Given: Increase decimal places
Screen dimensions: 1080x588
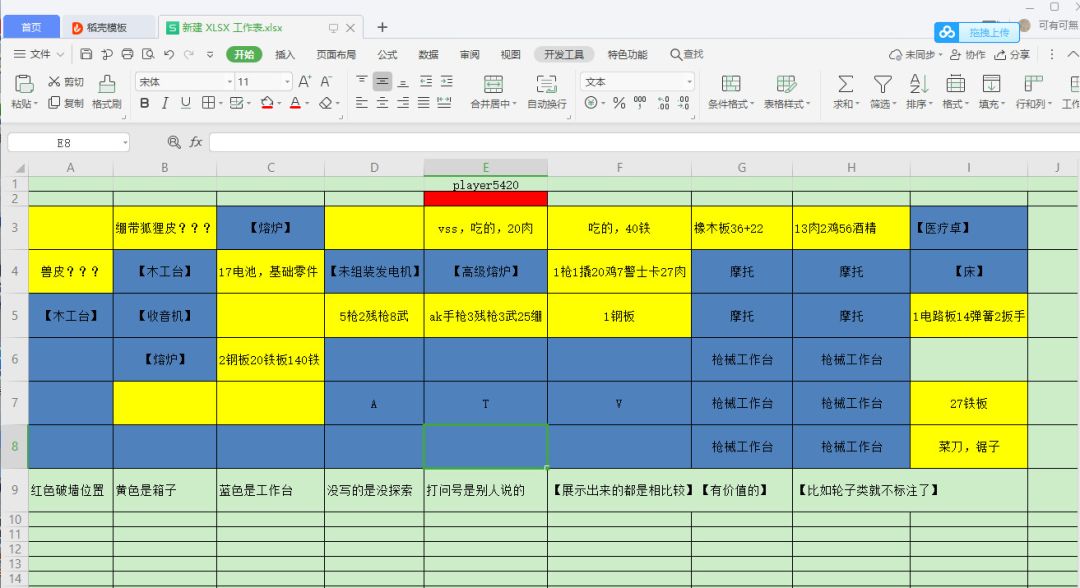Looking at the screenshot, I should [663, 103].
